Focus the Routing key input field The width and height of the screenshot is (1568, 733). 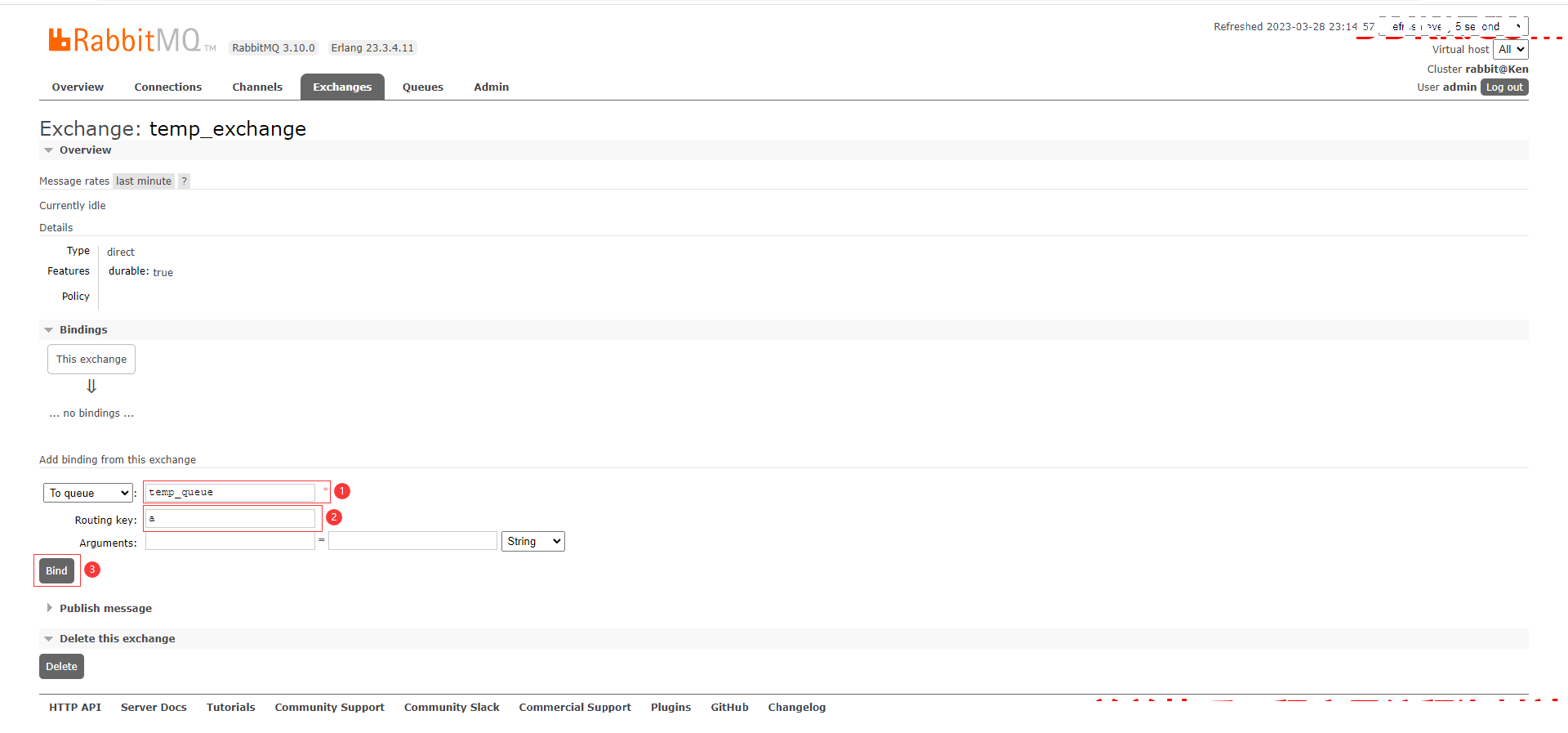click(230, 518)
